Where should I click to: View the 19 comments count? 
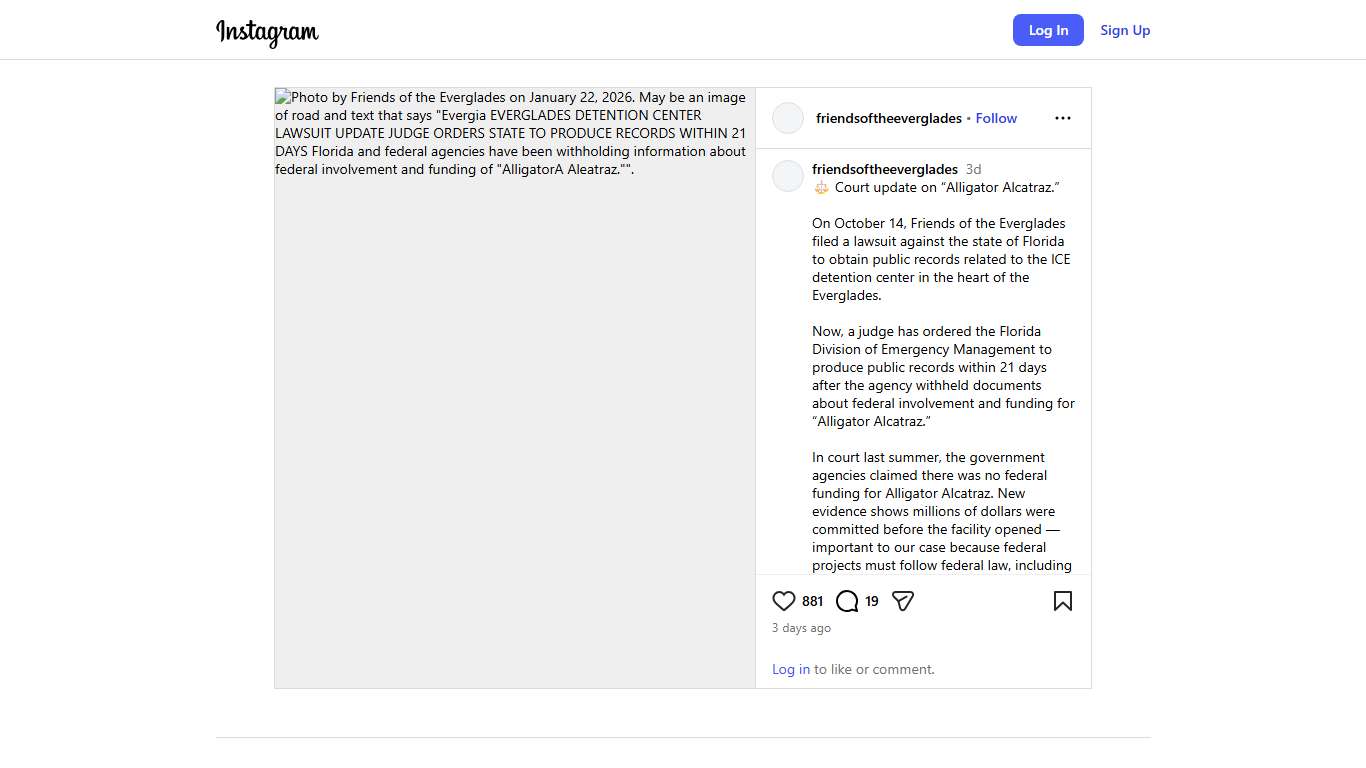[872, 601]
